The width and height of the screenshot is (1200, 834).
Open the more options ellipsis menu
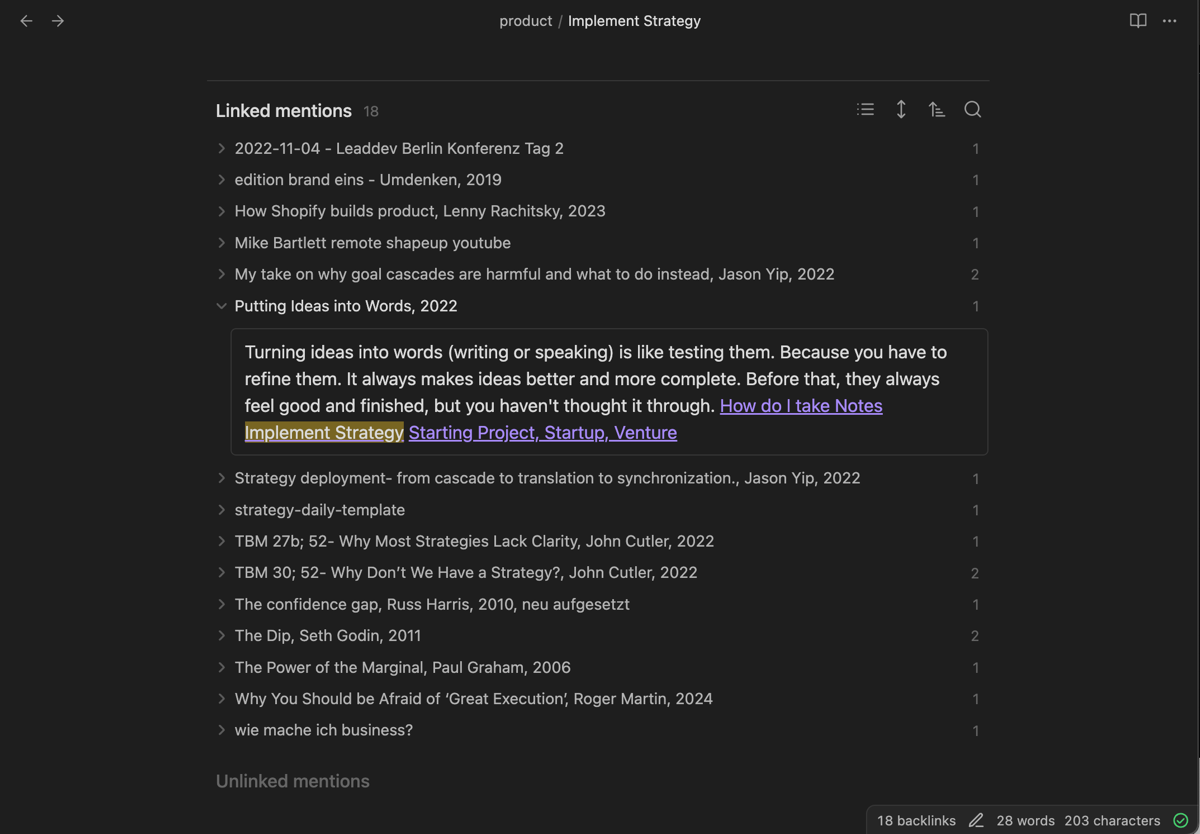(x=1170, y=21)
